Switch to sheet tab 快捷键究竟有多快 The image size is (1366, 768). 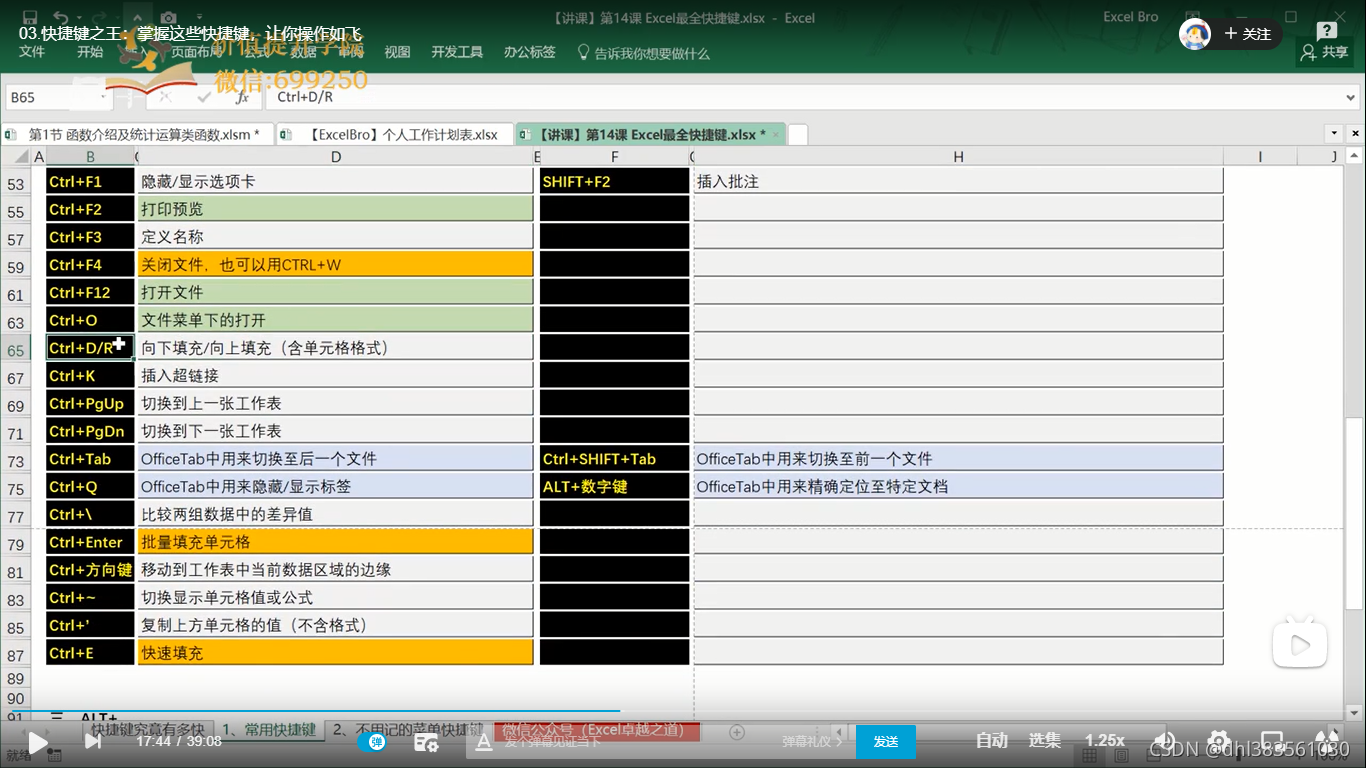[x=147, y=730]
